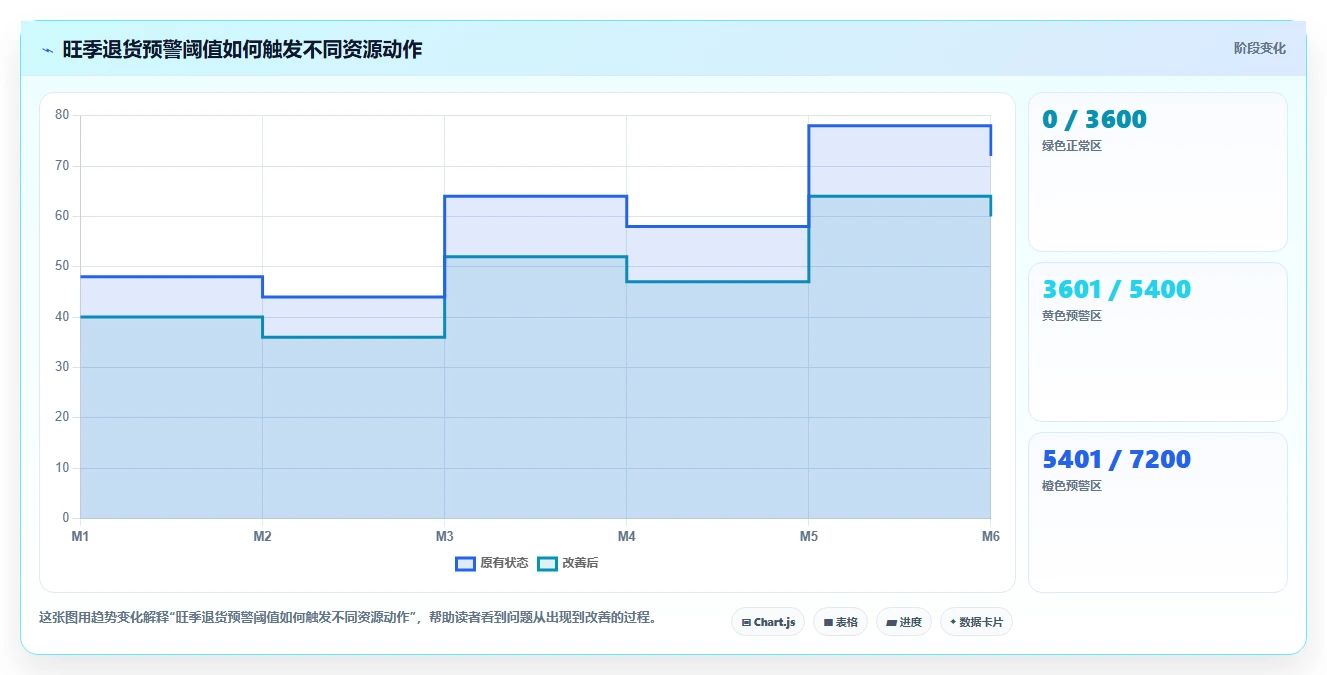The width and height of the screenshot is (1327, 675).
Task: Click the M3 x-axis label
Action: pos(444,537)
